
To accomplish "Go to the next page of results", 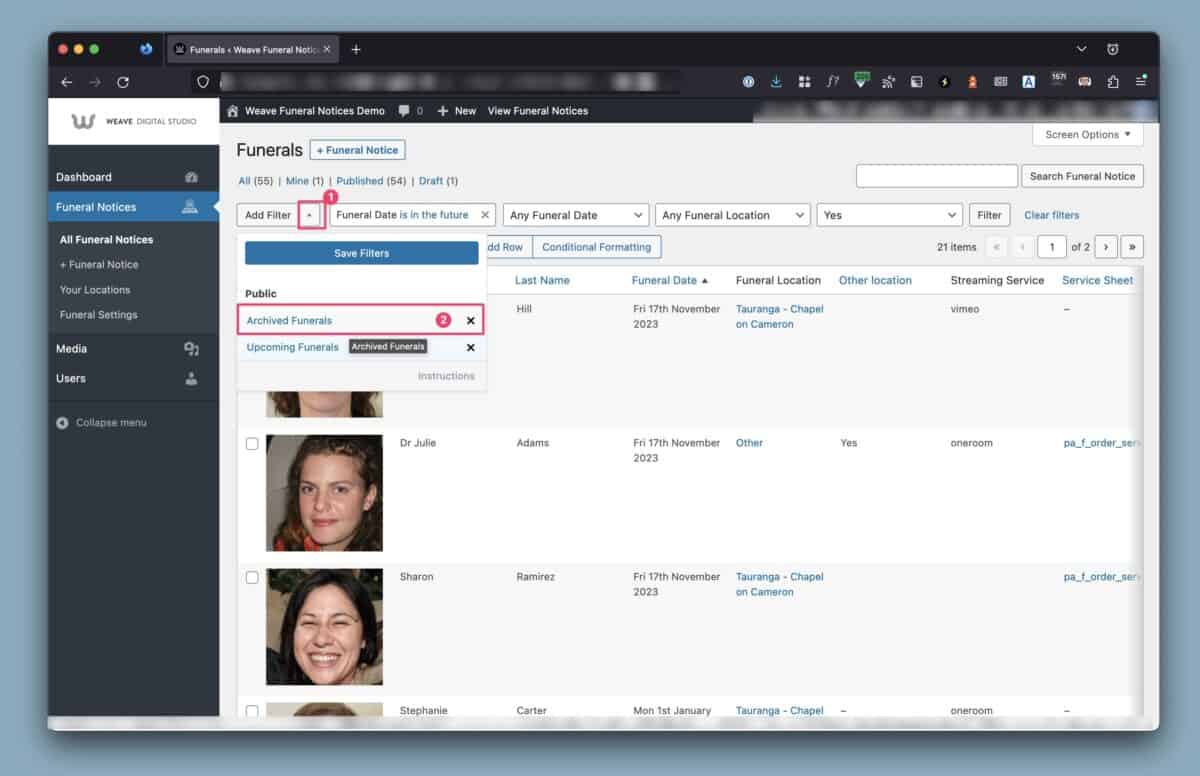I will tap(1105, 247).
